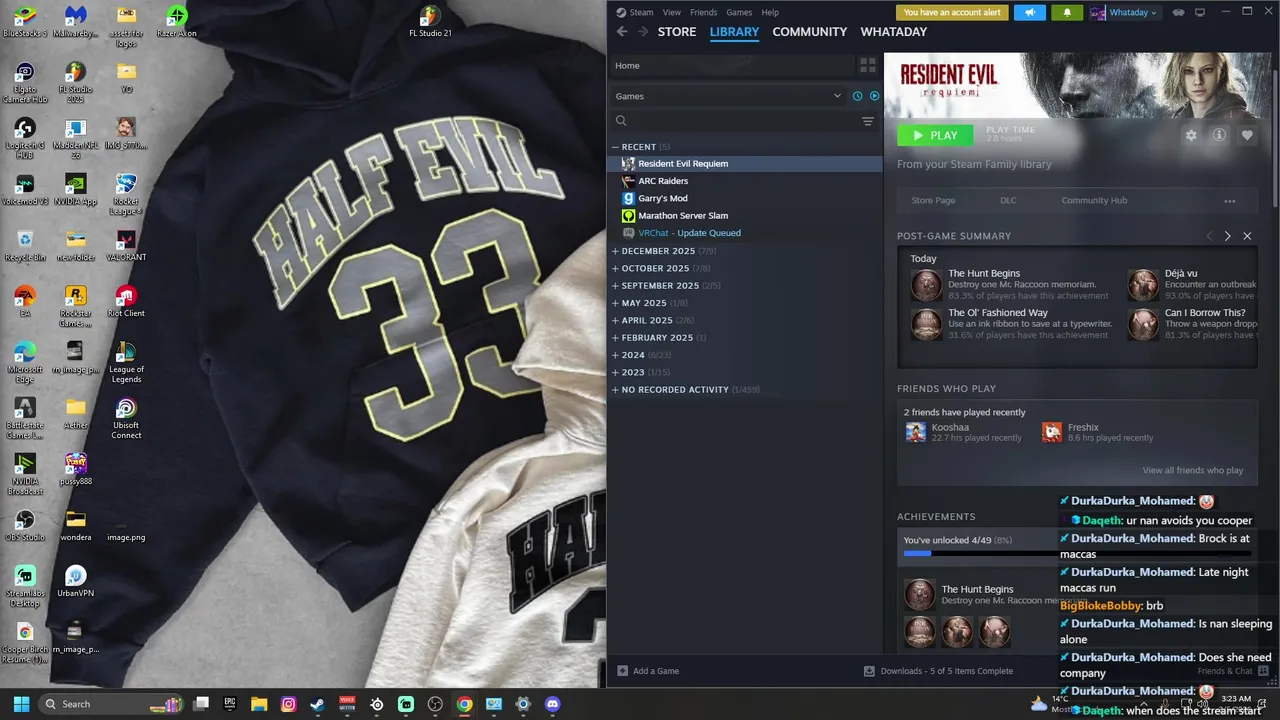Screen dimensions: 1280x720
Task: Open the Store Page link
Action: pos(933,201)
